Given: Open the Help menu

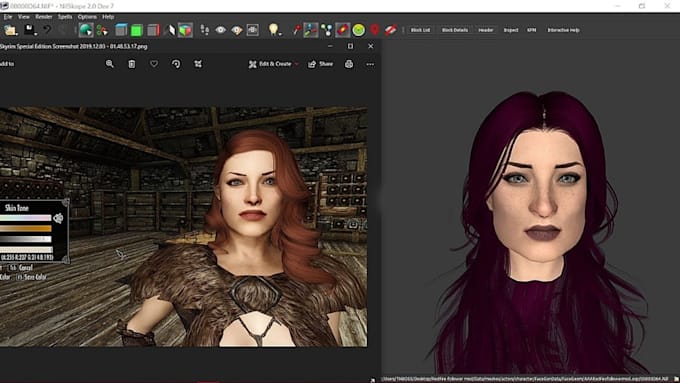Looking at the screenshot, I should [108, 17].
